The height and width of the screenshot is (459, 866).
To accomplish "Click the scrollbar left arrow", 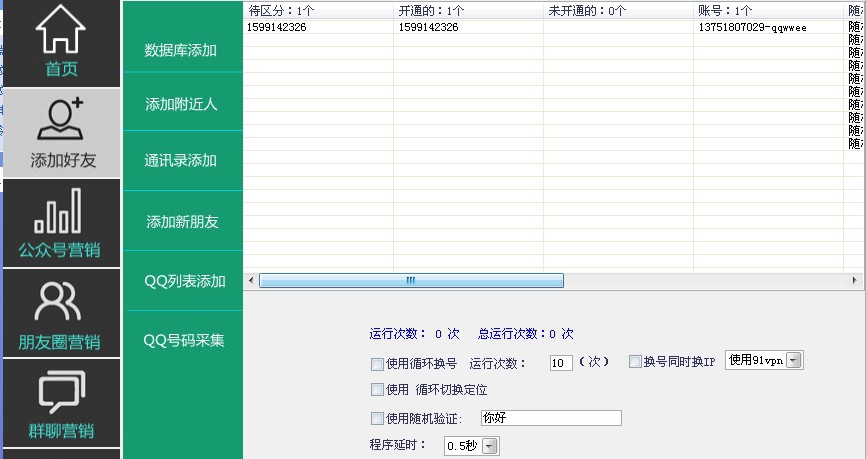I will coord(251,281).
